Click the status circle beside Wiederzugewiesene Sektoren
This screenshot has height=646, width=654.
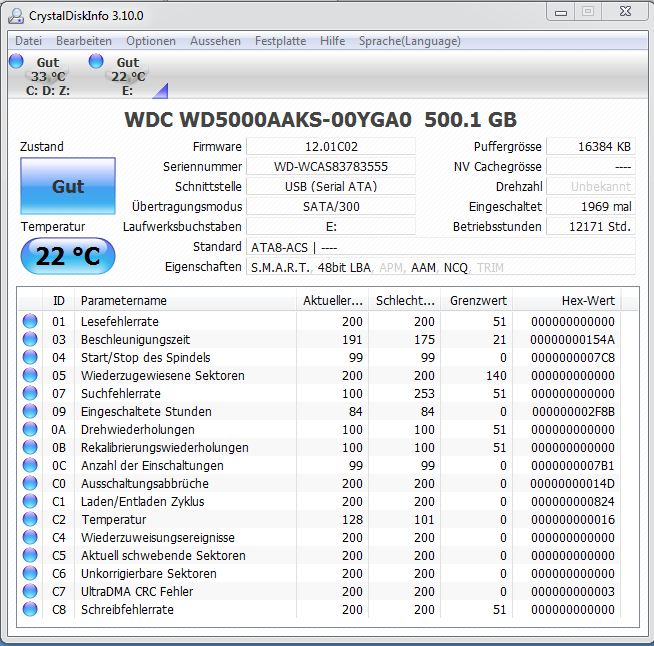pyautogui.click(x=30, y=375)
